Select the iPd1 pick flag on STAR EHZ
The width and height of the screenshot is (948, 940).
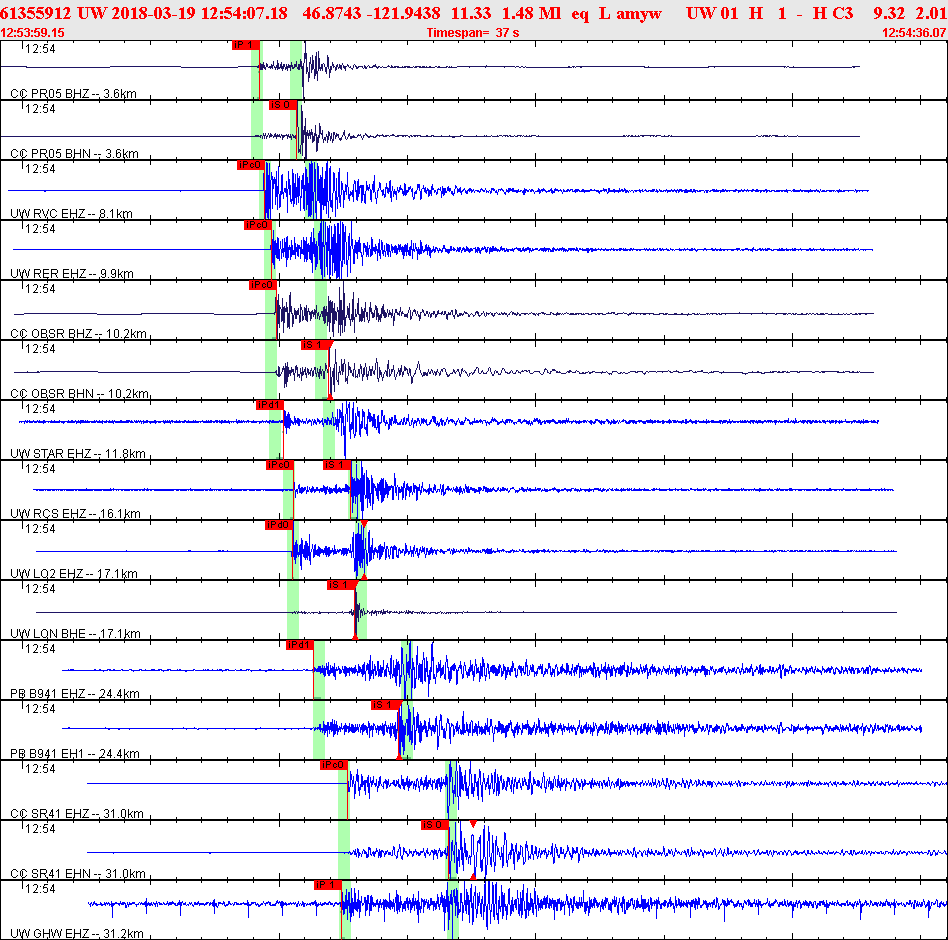pyautogui.click(x=269, y=405)
